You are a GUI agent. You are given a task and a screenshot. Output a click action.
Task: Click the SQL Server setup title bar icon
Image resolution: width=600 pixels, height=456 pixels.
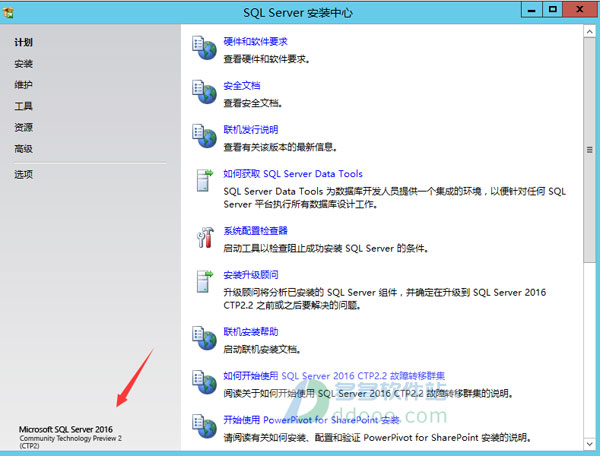(8, 12)
